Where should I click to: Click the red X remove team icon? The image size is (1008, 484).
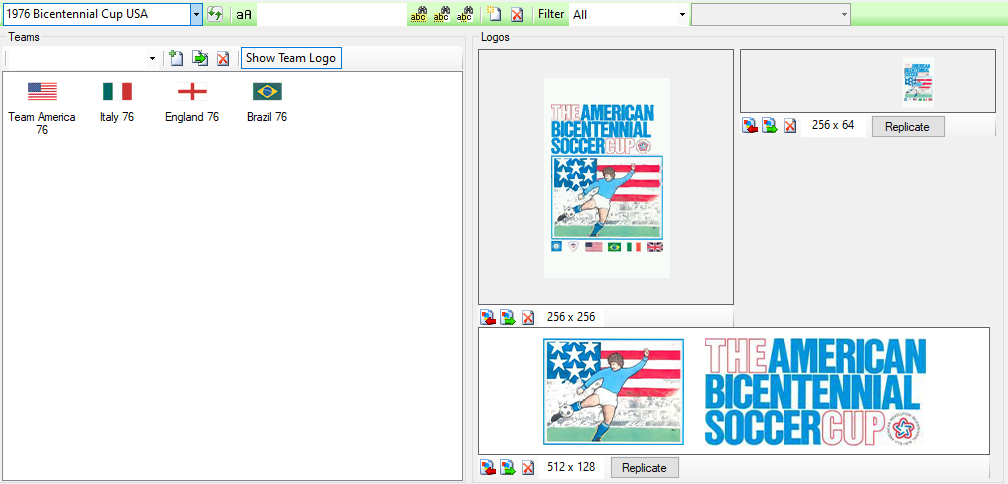[x=223, y=58]
